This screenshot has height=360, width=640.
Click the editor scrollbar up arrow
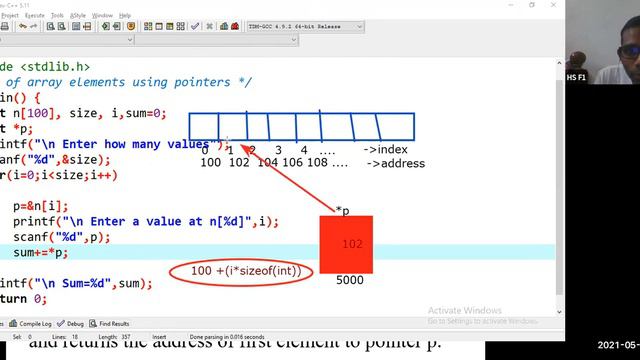pos(559,63)
